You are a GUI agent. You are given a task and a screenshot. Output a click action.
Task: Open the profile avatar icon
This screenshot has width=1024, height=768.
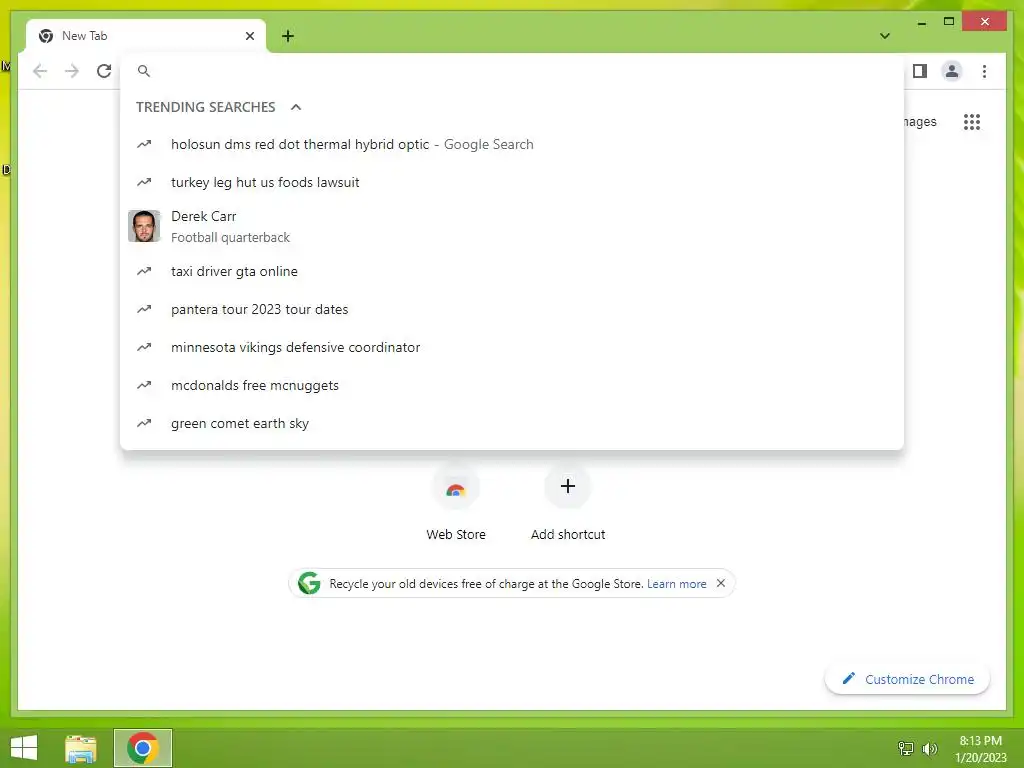tap(952, 71)
